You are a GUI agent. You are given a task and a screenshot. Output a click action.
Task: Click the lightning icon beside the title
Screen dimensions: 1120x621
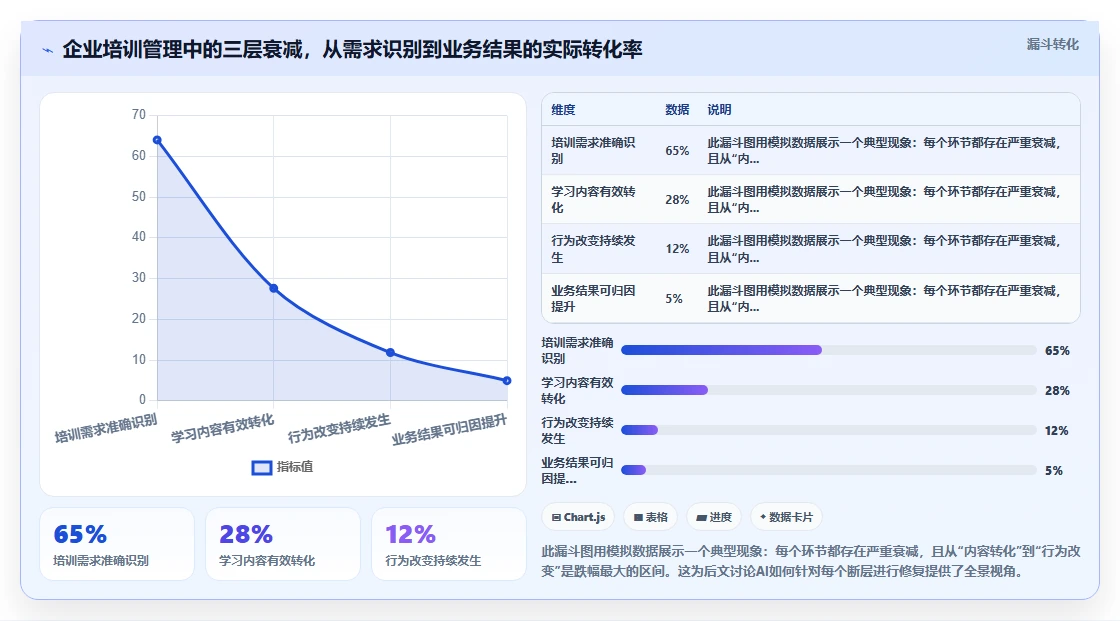(x=48, y=51)
